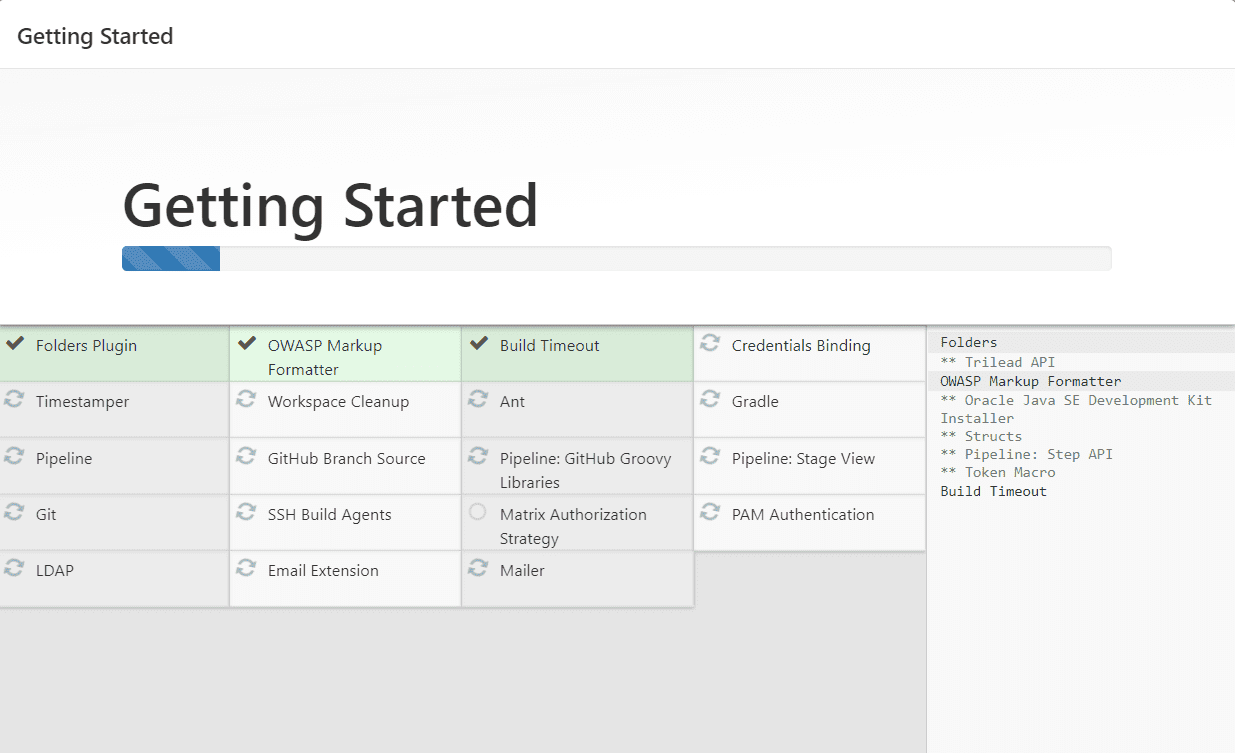1235x753 pixels.
Task: Click the sync icon next to Mailer
Action: [x=478, y=568]
